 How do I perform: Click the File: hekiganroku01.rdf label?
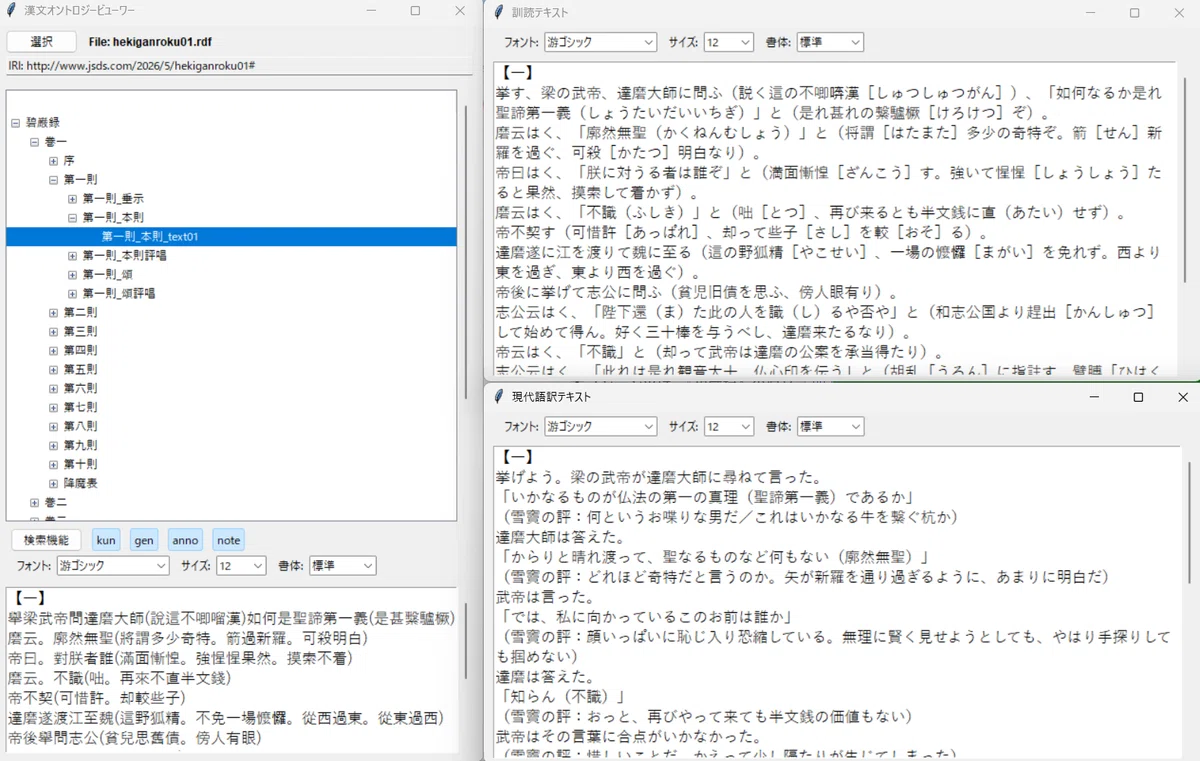click(x=149, y=42)
